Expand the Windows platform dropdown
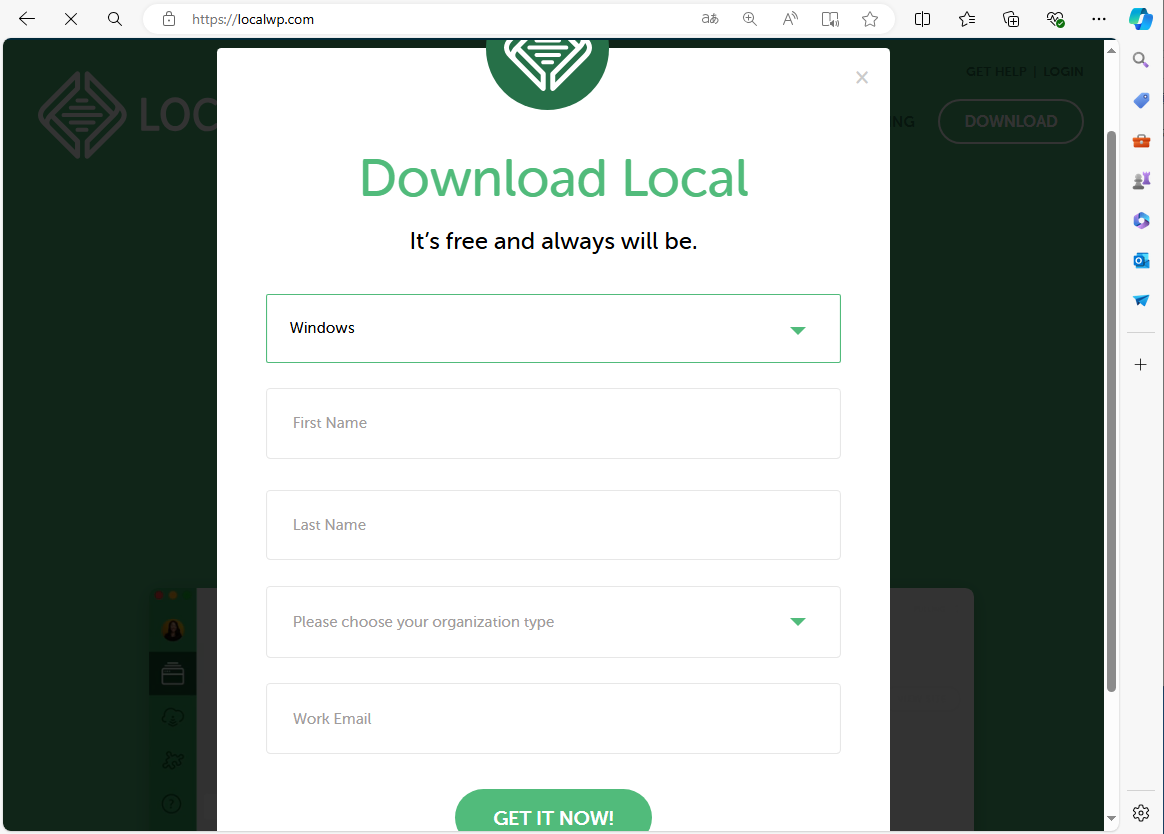 [x=553, y=328]
